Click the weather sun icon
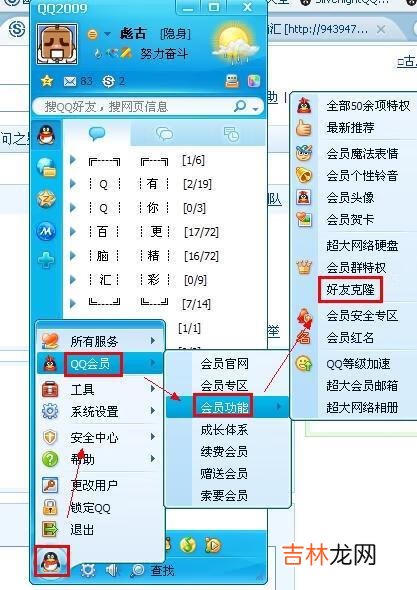Image resolution: width=417 pixels, height=590 pixels. [x=235, y=44]
